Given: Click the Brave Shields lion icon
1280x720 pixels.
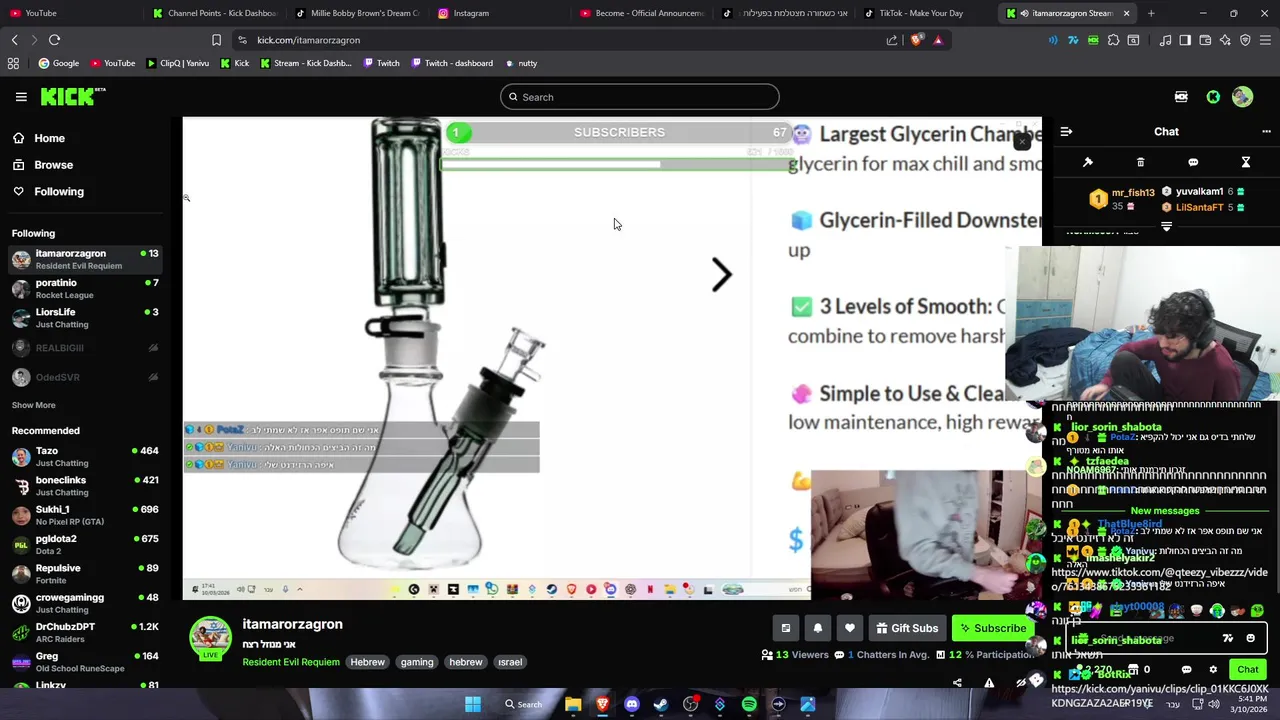Looking at the screenshot, I should (917, 40).
